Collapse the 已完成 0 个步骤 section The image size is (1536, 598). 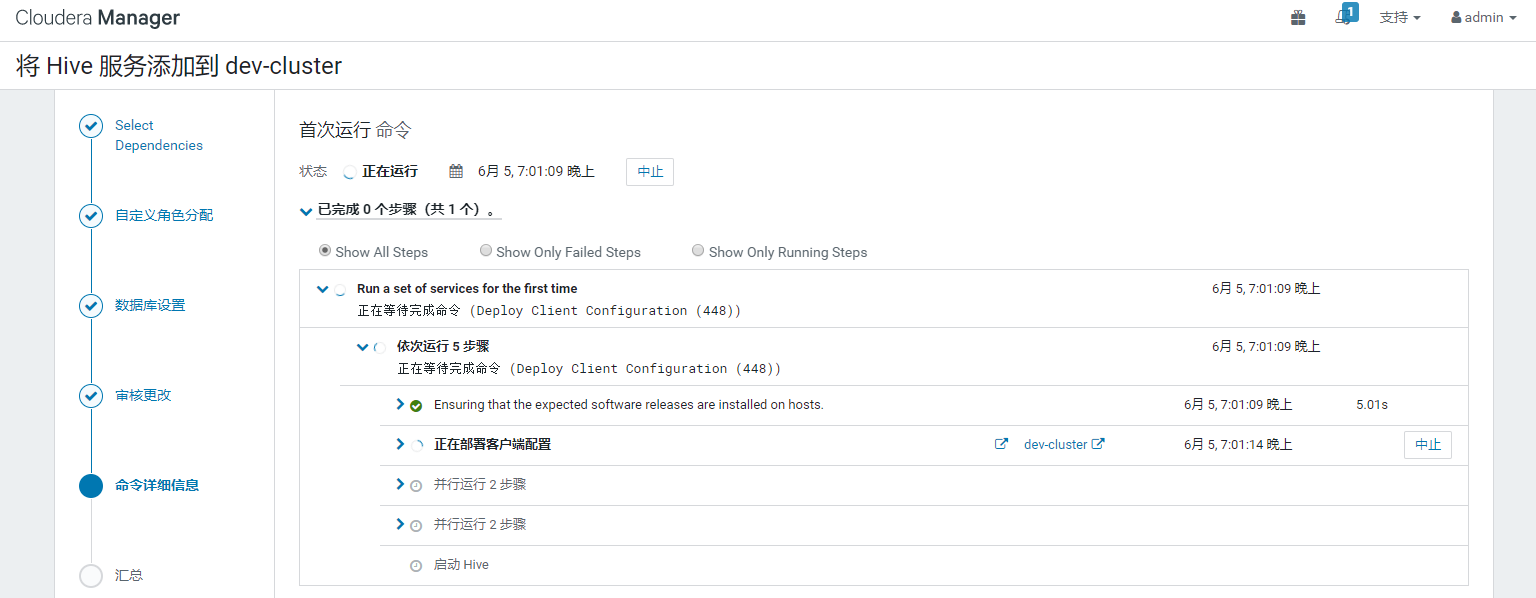[305, 211]
